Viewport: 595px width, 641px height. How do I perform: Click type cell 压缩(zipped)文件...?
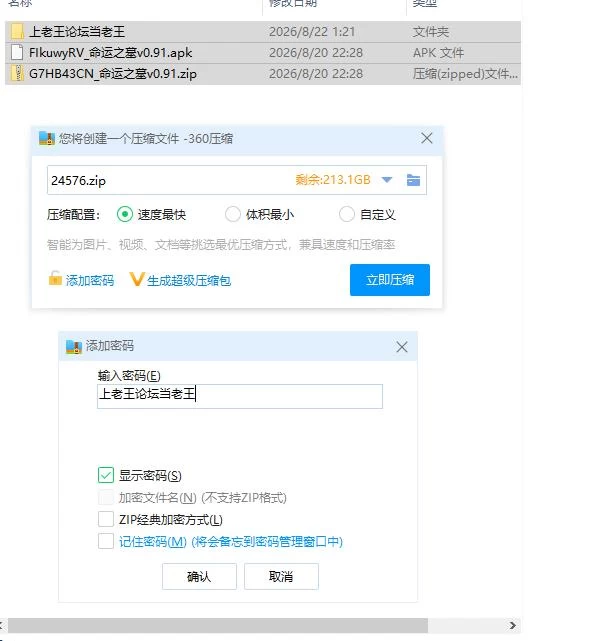465,74
